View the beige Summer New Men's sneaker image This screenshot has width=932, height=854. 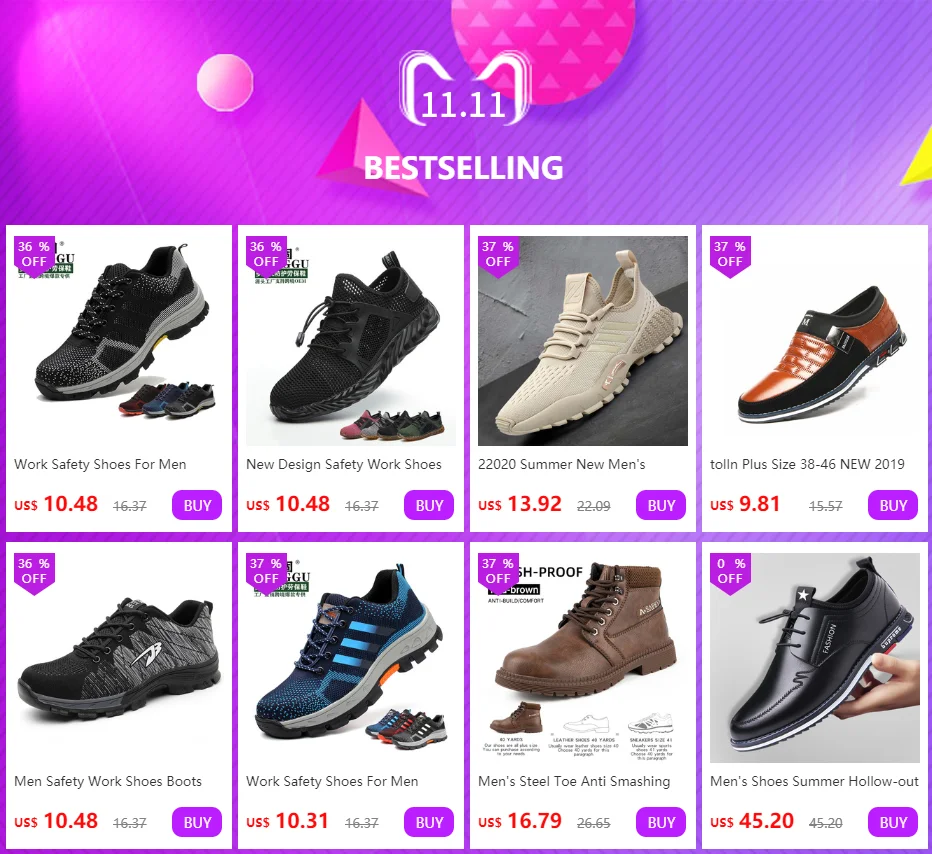(x=582, y=341)
